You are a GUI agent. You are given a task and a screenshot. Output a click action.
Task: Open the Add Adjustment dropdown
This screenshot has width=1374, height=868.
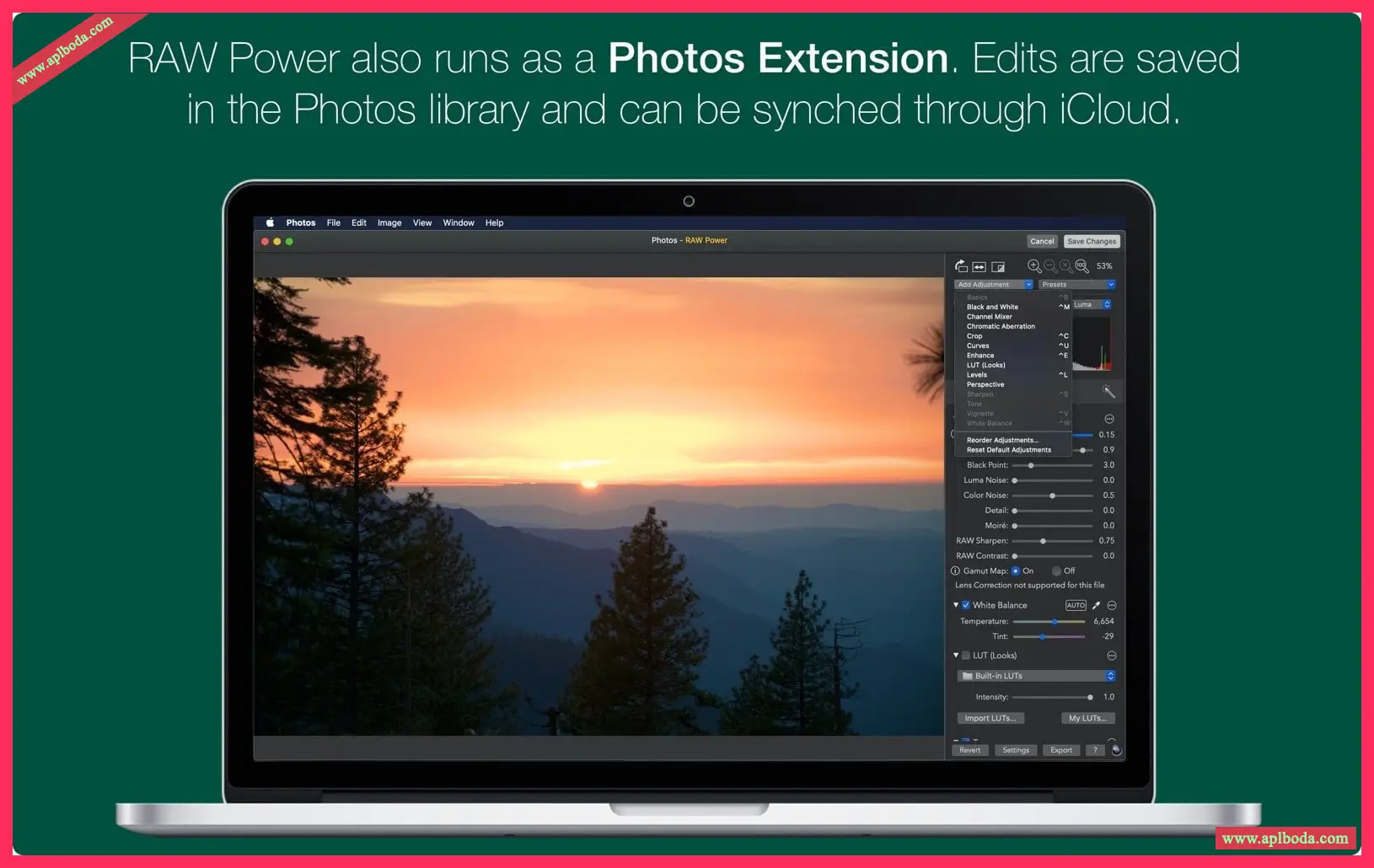coord(994,285)
